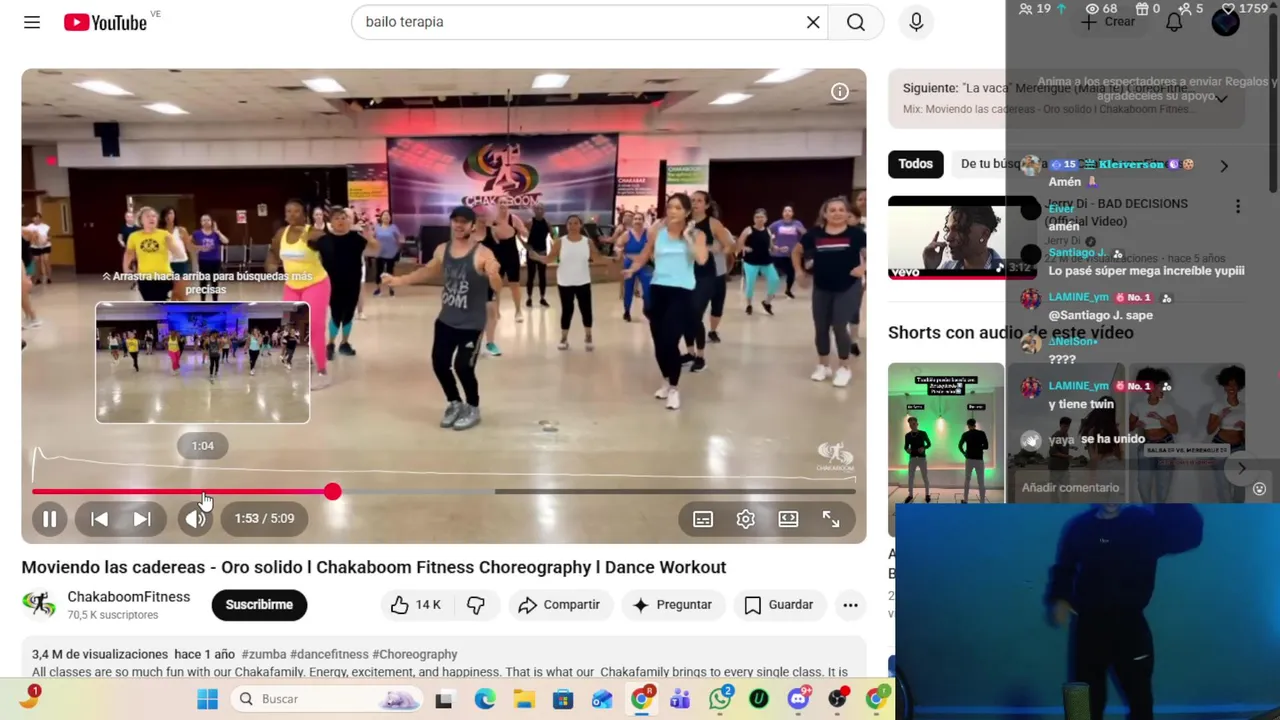Open options for the BAD DECISIONS video
Viewport: 1280px width, 720px height.
[x=1237, y=206]
